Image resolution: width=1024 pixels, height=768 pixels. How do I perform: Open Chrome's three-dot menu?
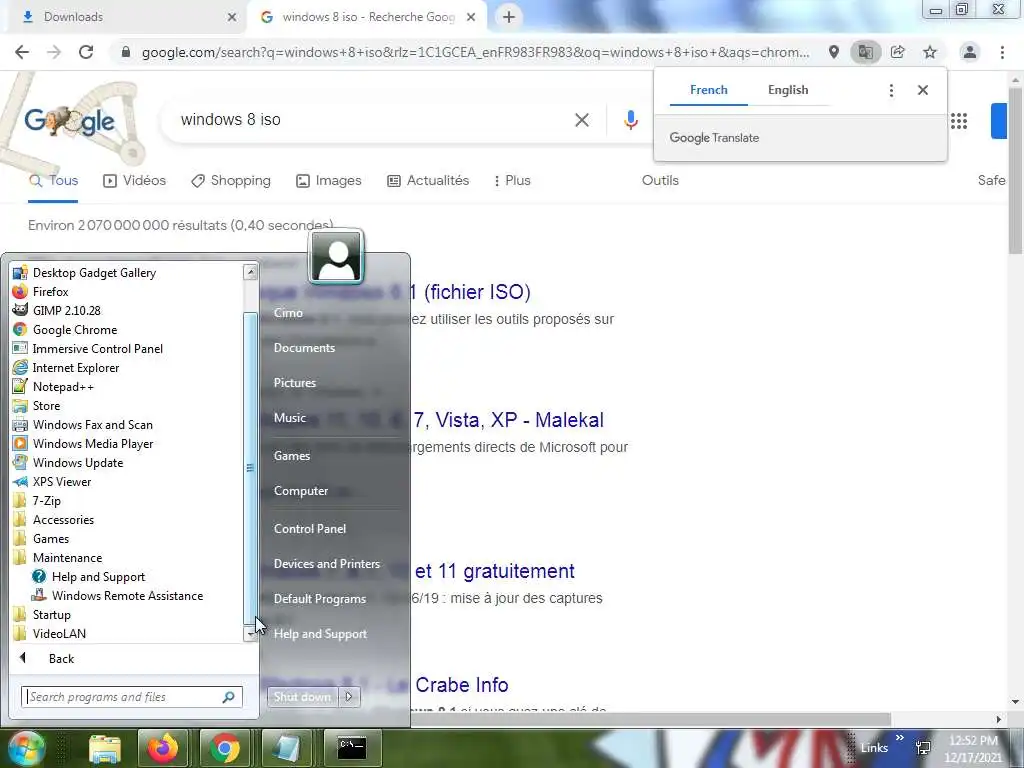(1002, 52)
